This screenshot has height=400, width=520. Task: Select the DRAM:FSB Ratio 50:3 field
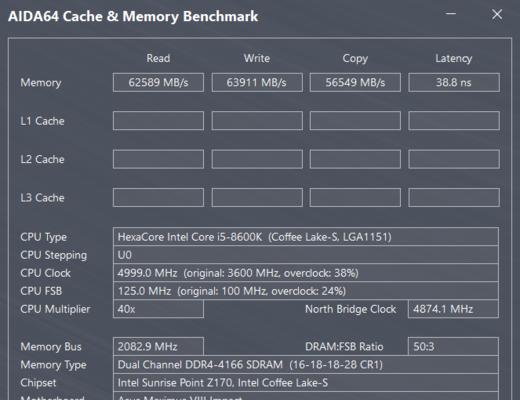pyautogui.click(x=454, y=346)
